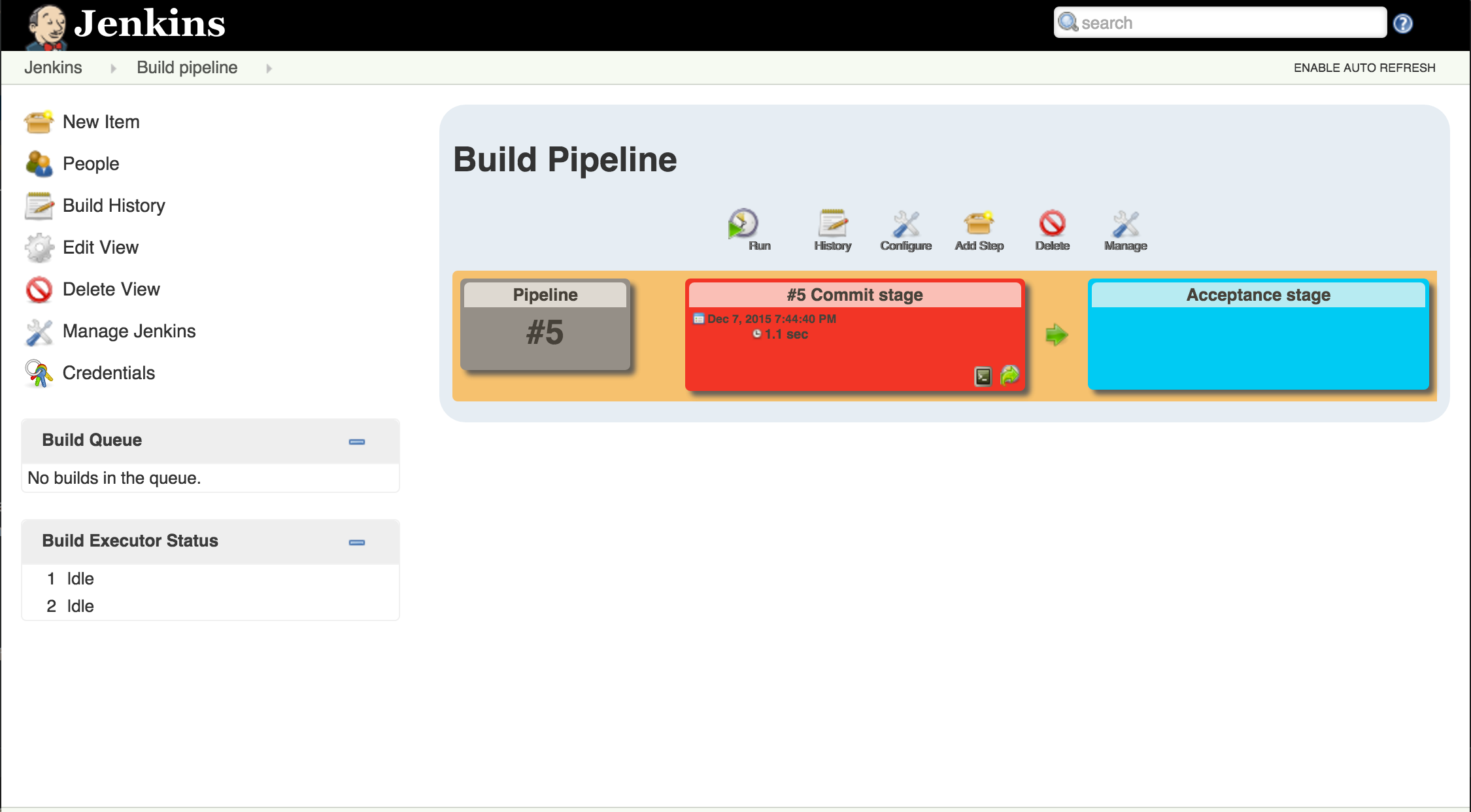This screenshot has width=1471, height=812.
Task: Click the 1.1 sec duration text
Action: (x=786, y=334)
